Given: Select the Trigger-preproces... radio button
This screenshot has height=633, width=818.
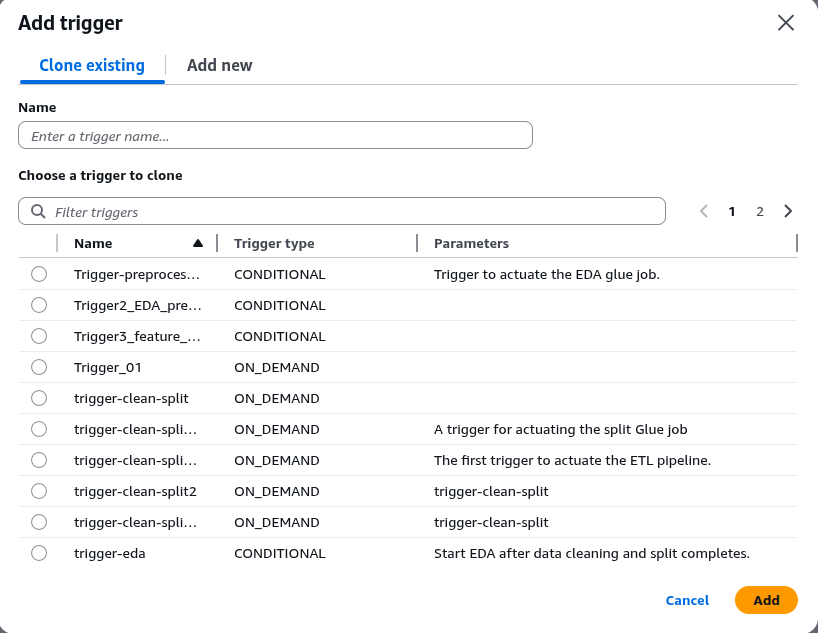Looking at the screenshot, I should coord(39,274).
